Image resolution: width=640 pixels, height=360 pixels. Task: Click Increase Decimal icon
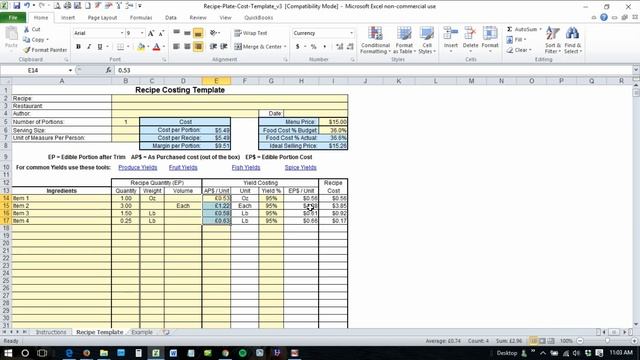(340, 47)
